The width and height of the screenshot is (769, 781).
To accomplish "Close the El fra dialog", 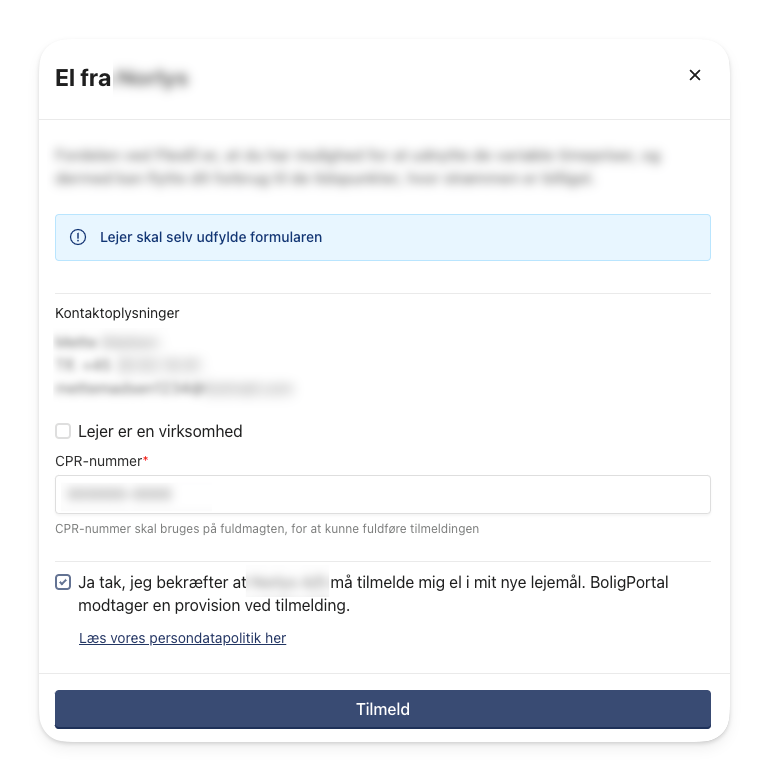I will pos(694,75).
